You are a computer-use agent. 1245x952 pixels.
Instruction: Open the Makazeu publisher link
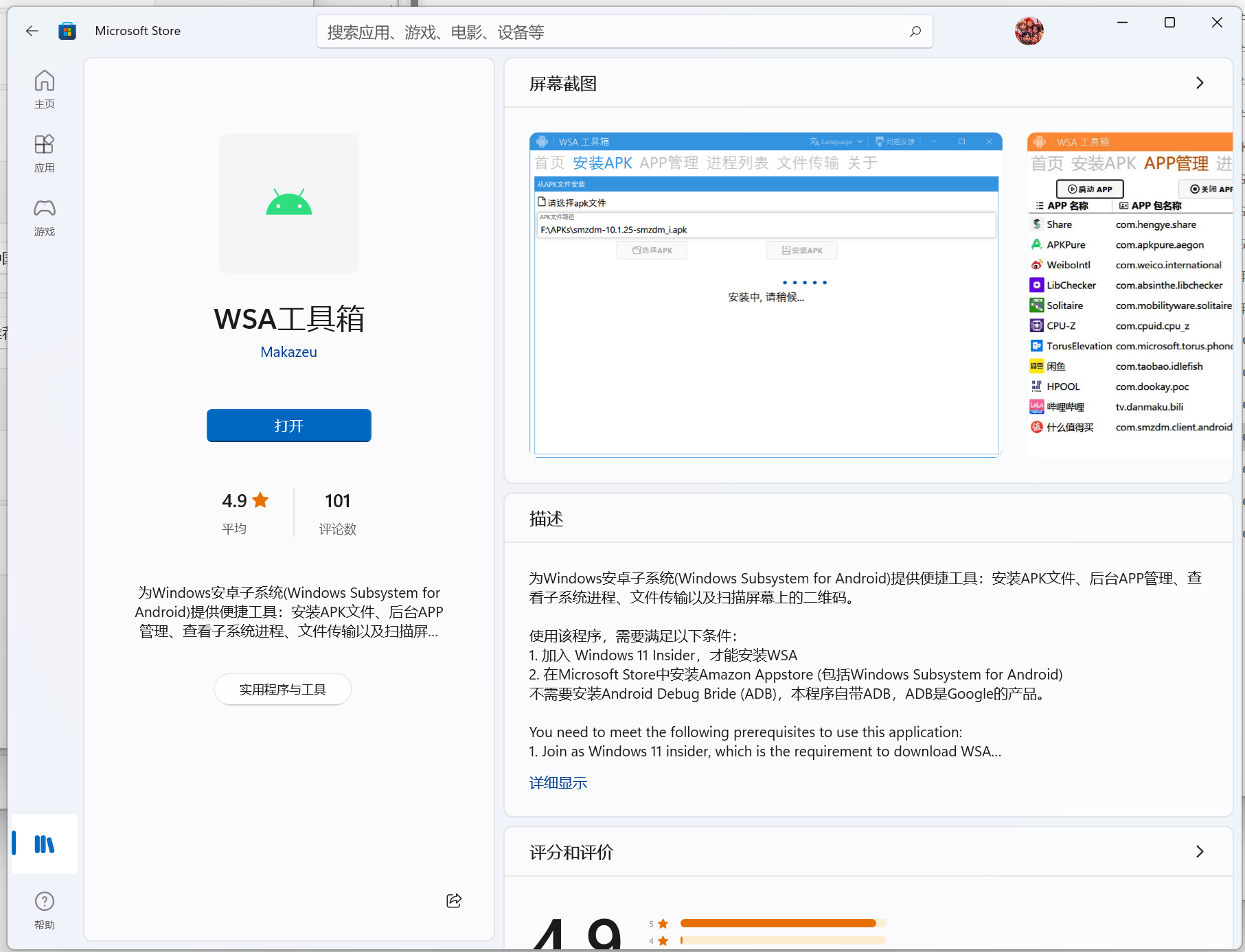(x=288, y=351)
